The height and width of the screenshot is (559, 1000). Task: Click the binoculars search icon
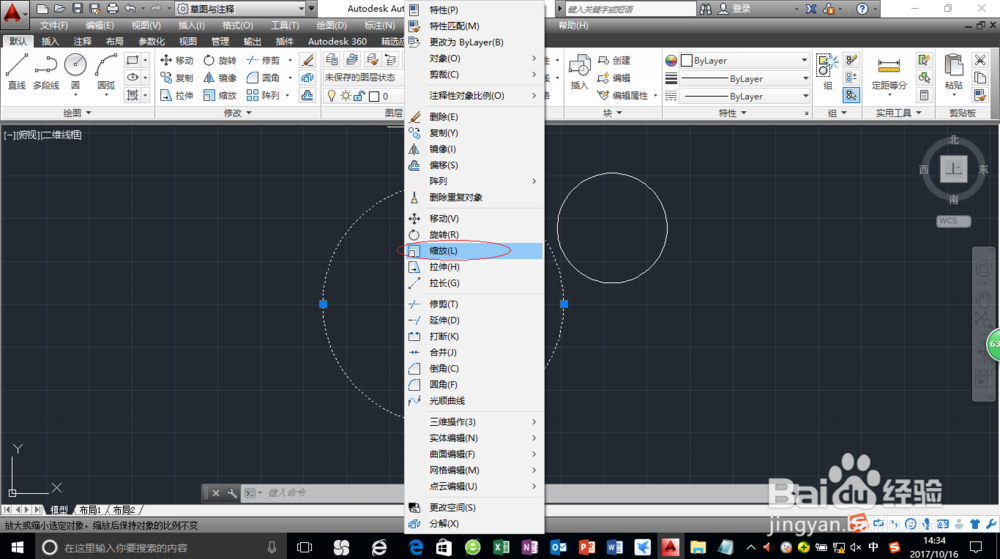click(705, 9)
